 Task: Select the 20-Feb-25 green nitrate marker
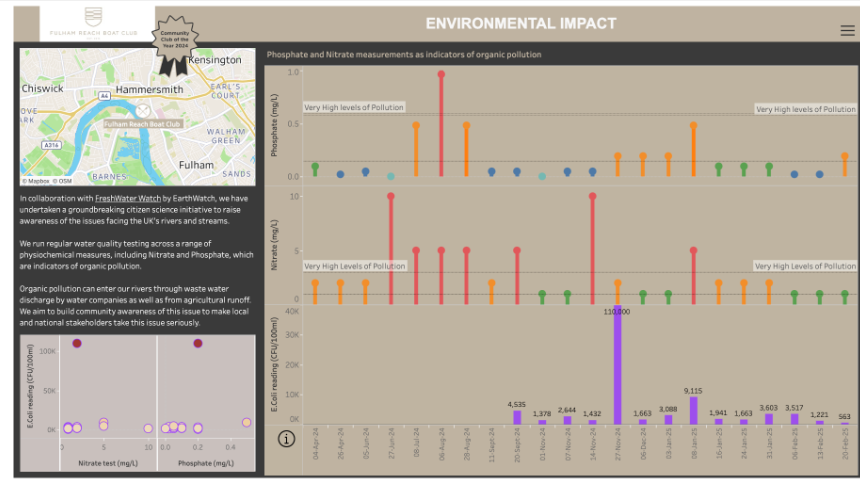click(x=845, y=295)
